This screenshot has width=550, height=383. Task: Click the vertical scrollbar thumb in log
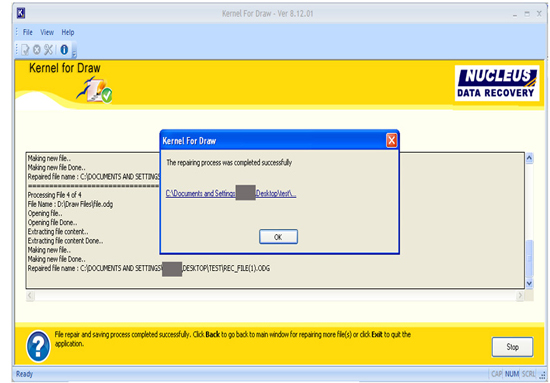529,258
